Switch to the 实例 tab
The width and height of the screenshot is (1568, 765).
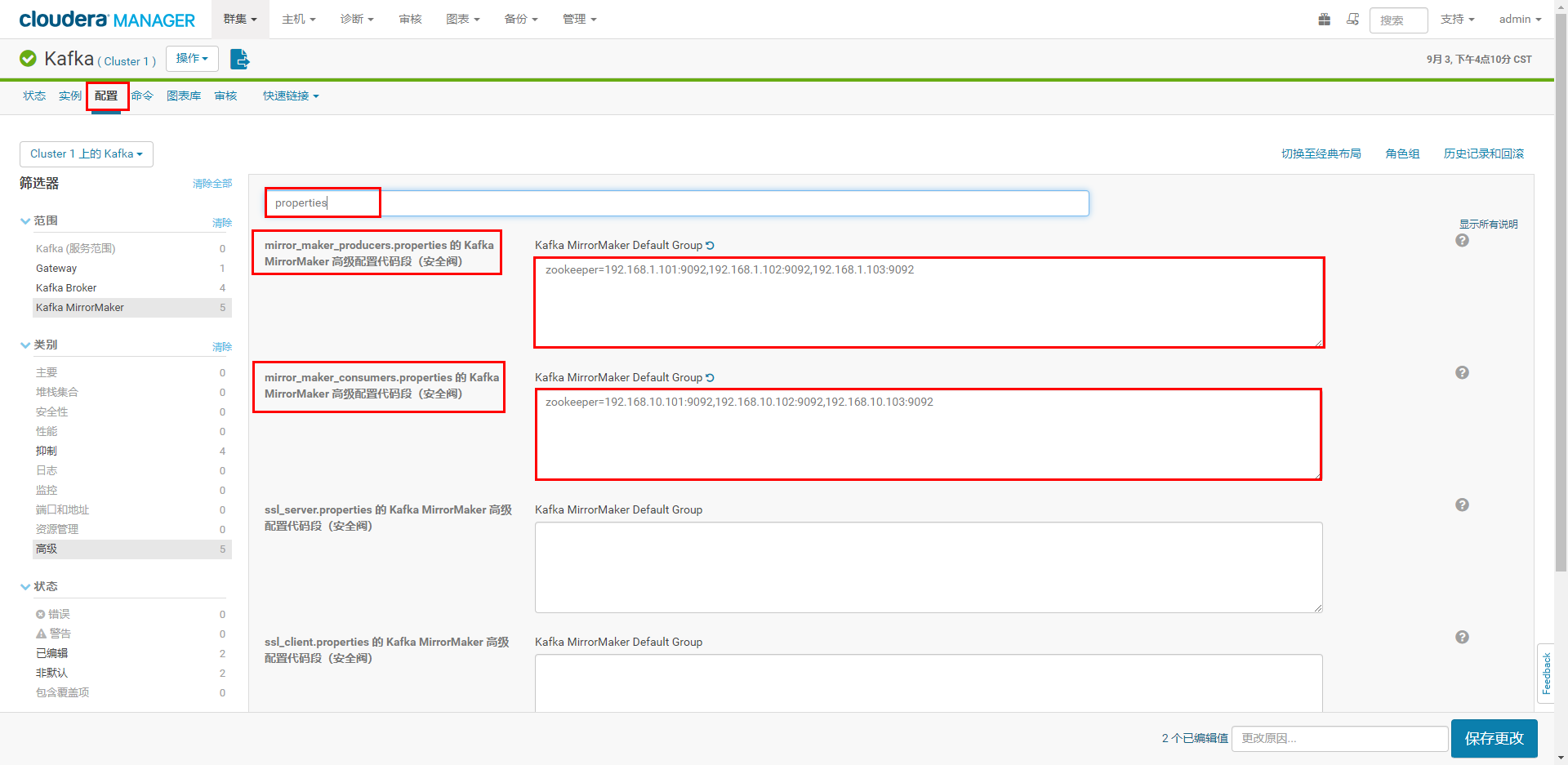69,96
